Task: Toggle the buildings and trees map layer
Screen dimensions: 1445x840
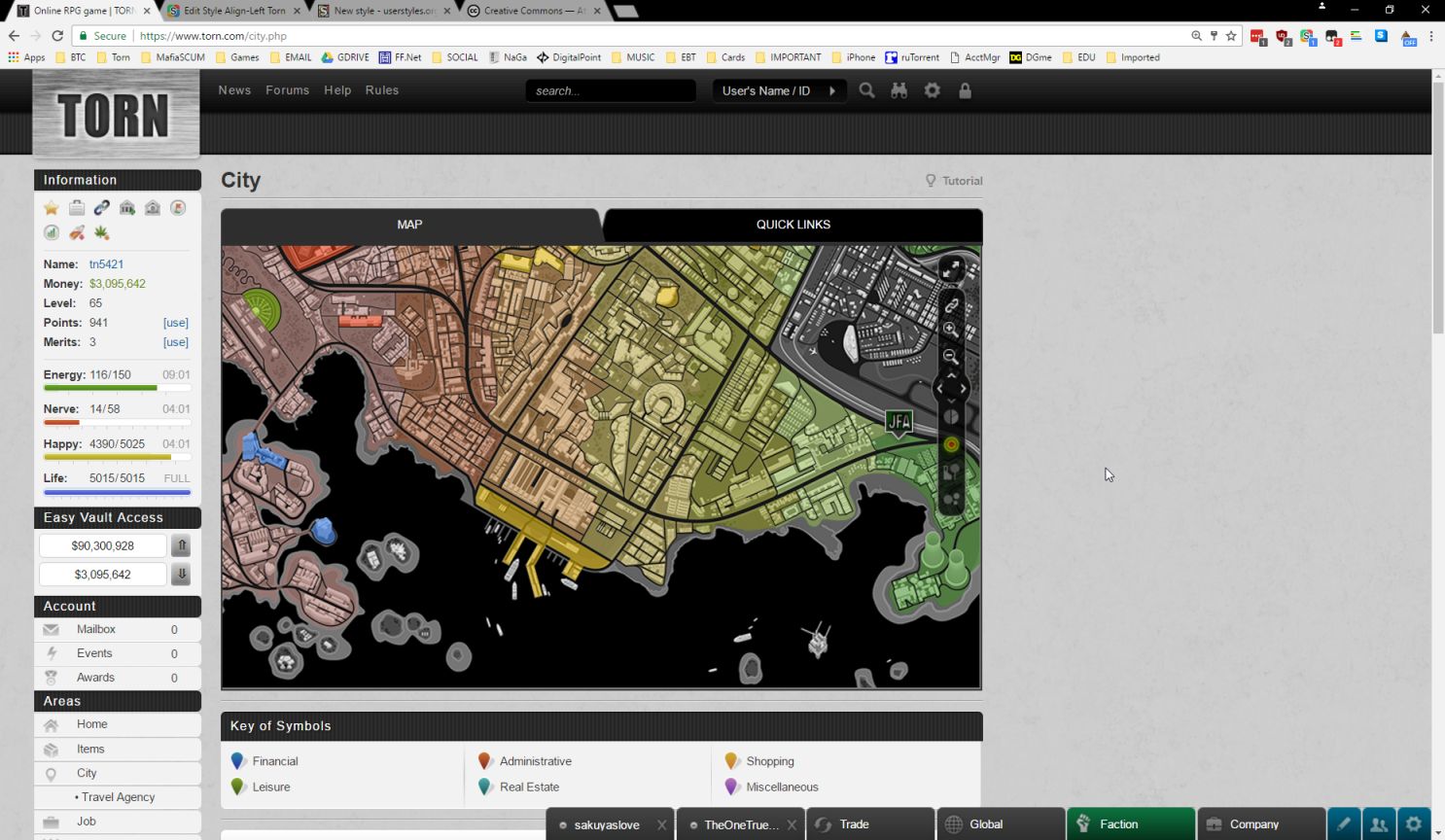Action: click(951, 472)
